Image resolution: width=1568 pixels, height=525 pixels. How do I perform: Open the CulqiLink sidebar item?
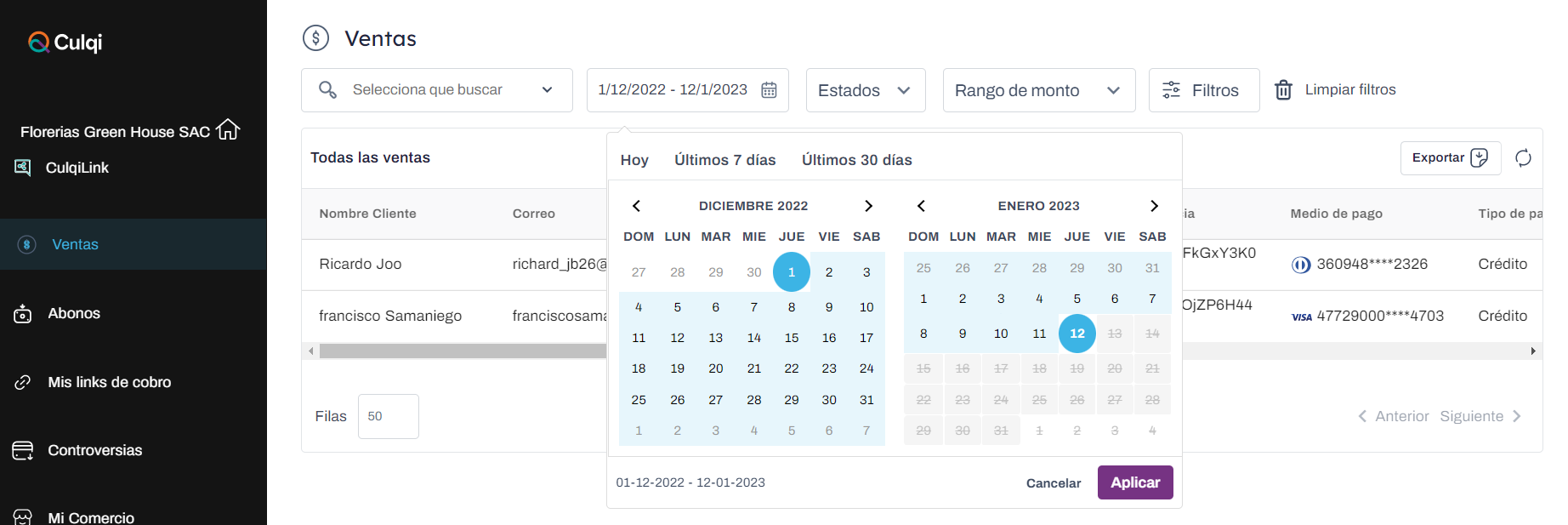(x=77, y=168)
